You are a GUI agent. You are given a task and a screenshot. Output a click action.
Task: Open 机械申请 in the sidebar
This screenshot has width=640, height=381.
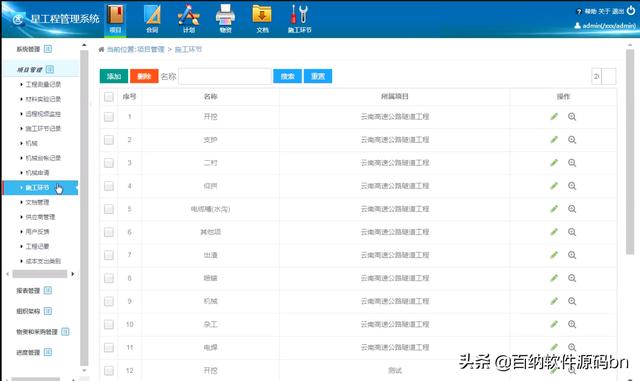coord(37,173)
